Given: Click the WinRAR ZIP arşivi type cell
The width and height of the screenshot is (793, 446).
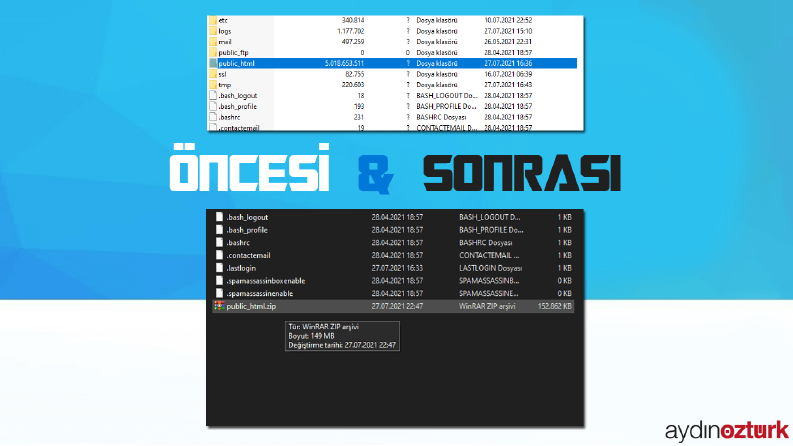Looking at the screenshot, I should point(487,306).
